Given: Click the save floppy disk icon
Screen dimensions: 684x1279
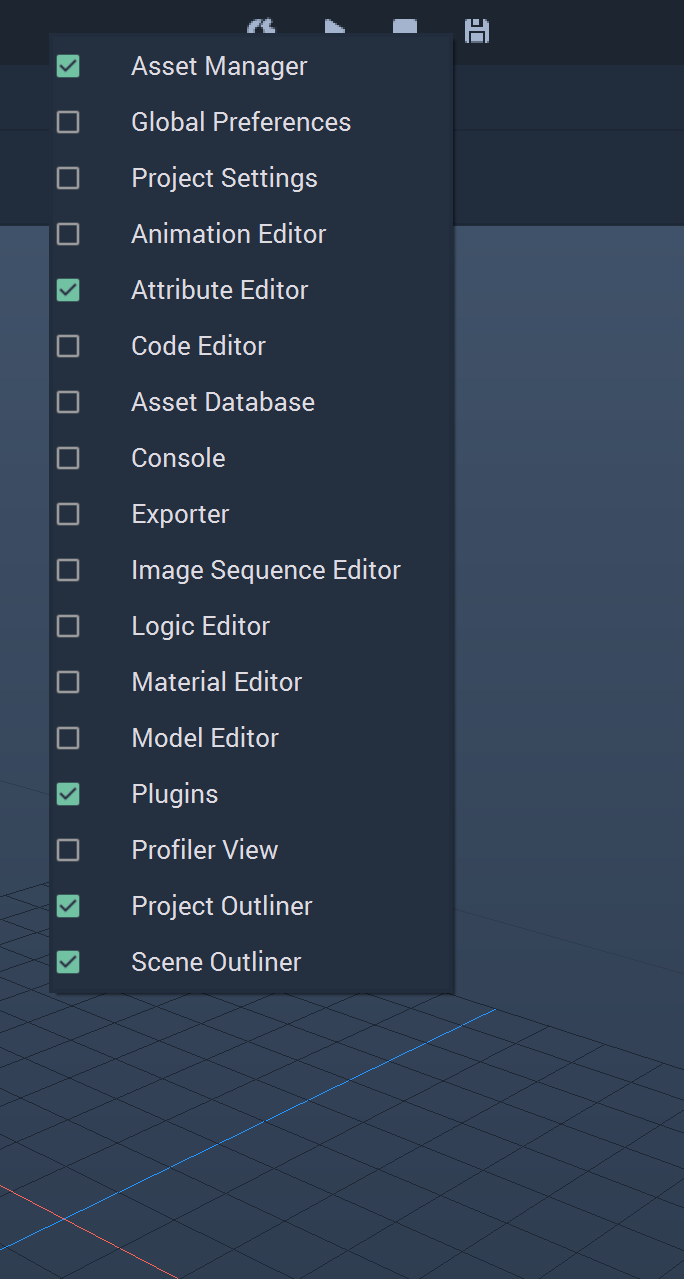Looking at the screenshot, I should pos(478,30).
